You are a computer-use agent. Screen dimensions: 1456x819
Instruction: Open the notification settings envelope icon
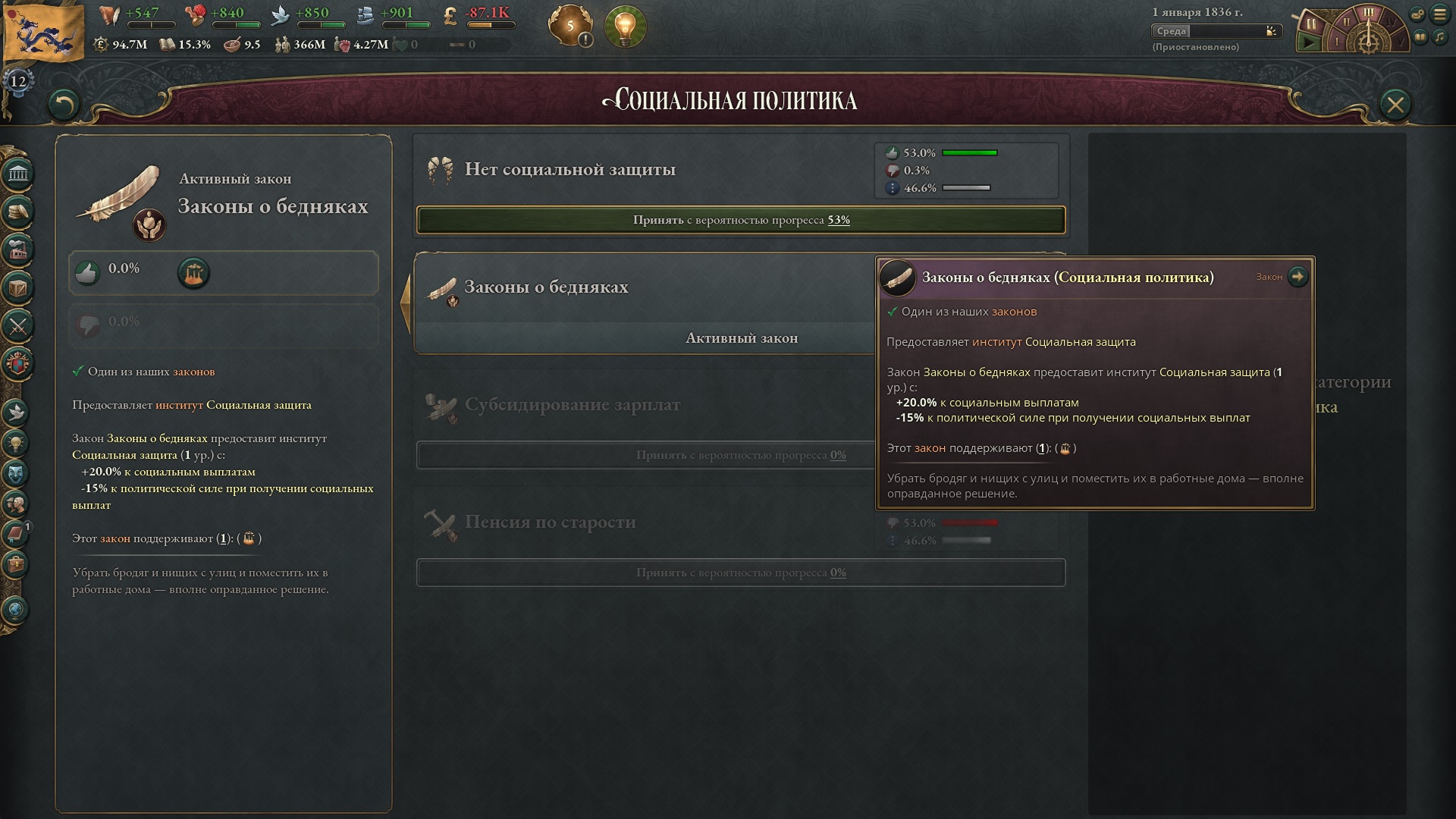tap(1418, 14)
